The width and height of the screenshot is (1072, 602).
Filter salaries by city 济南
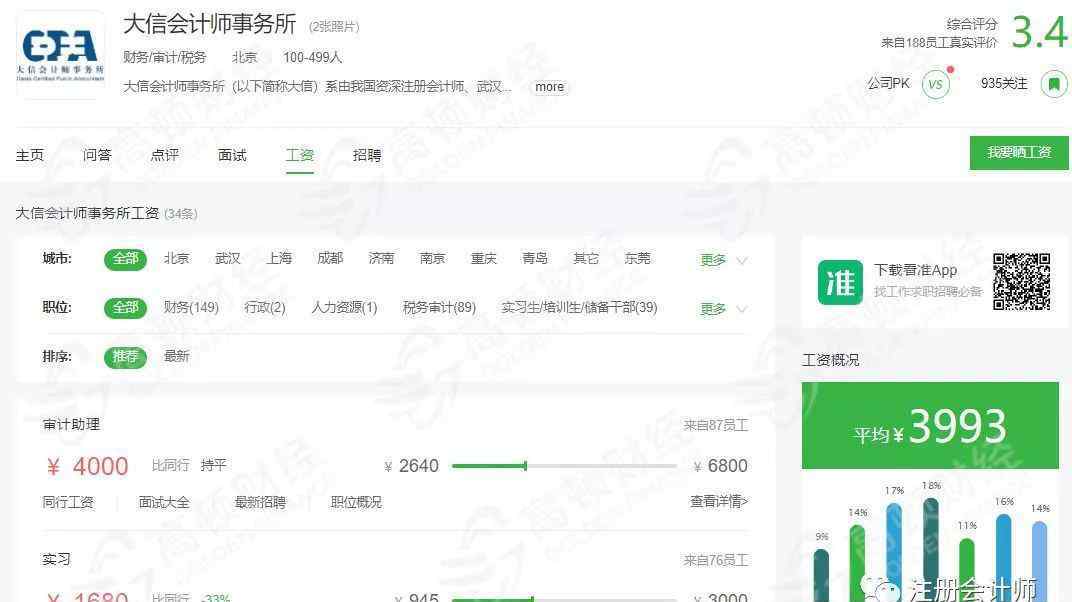click(381, 258)
